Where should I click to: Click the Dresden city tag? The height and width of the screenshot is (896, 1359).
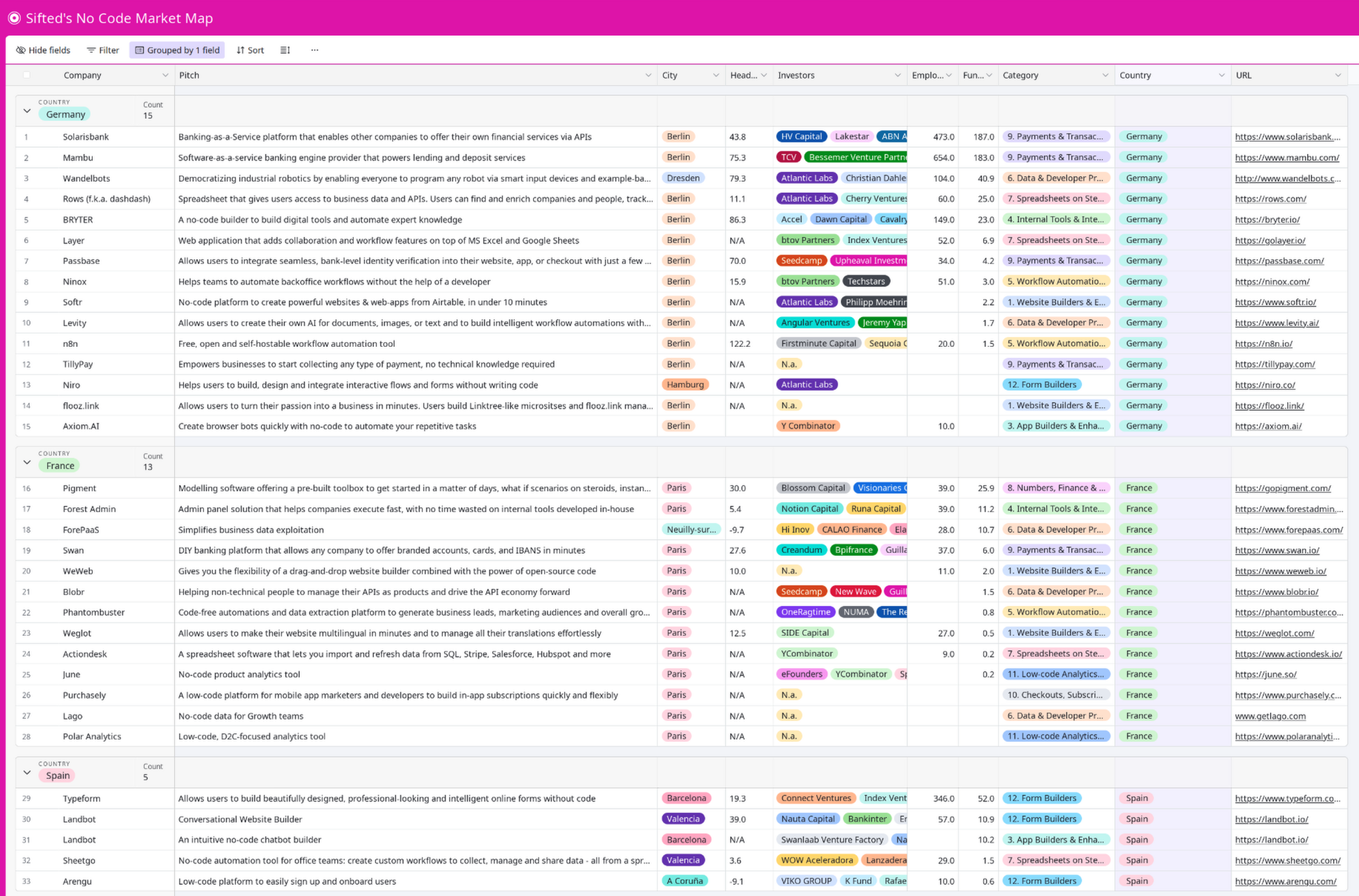683,178
